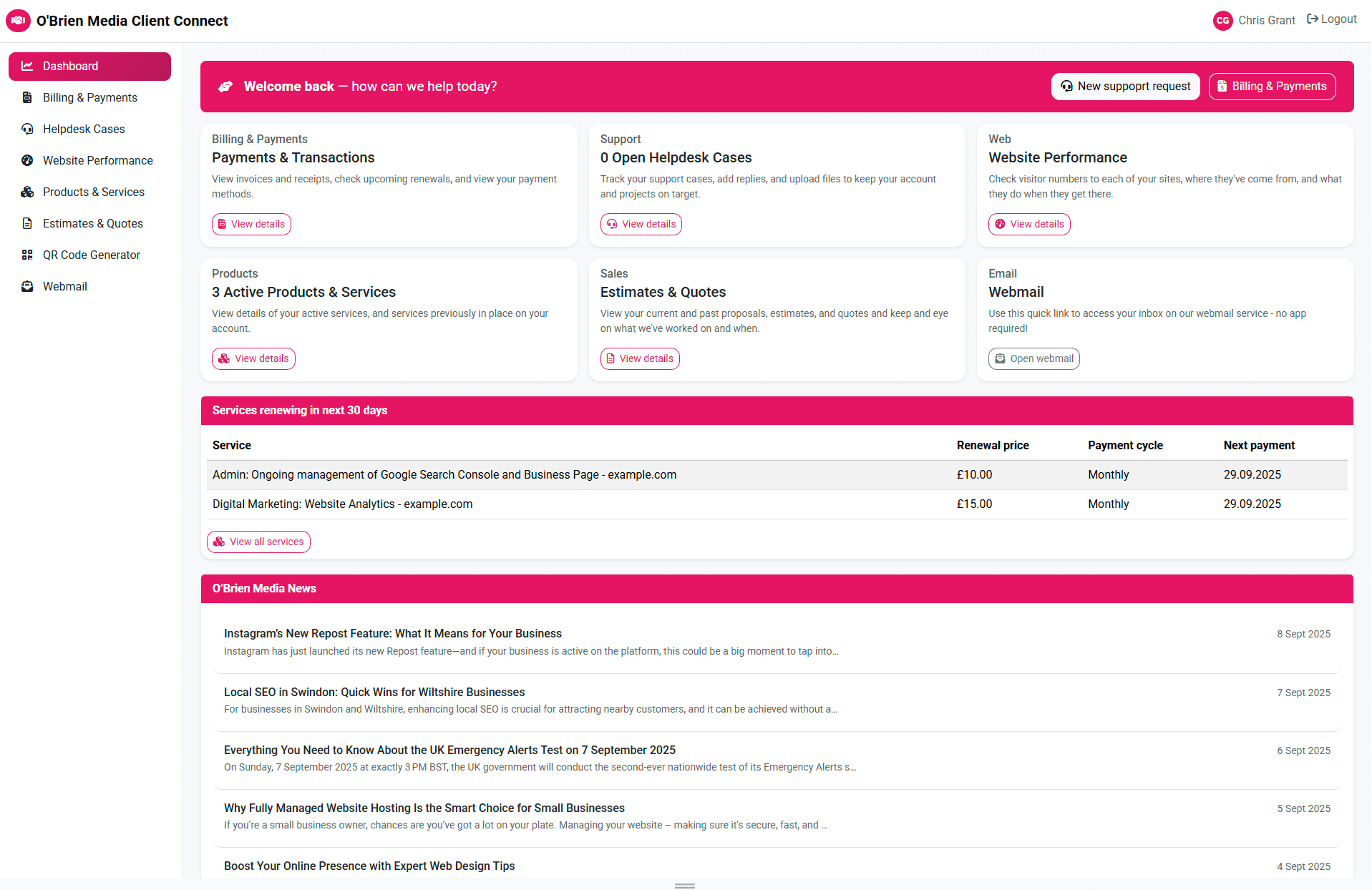Click Billing & Payments button in welcome banner
The image size is (1372, 890).
click(x=1272, y=87)
